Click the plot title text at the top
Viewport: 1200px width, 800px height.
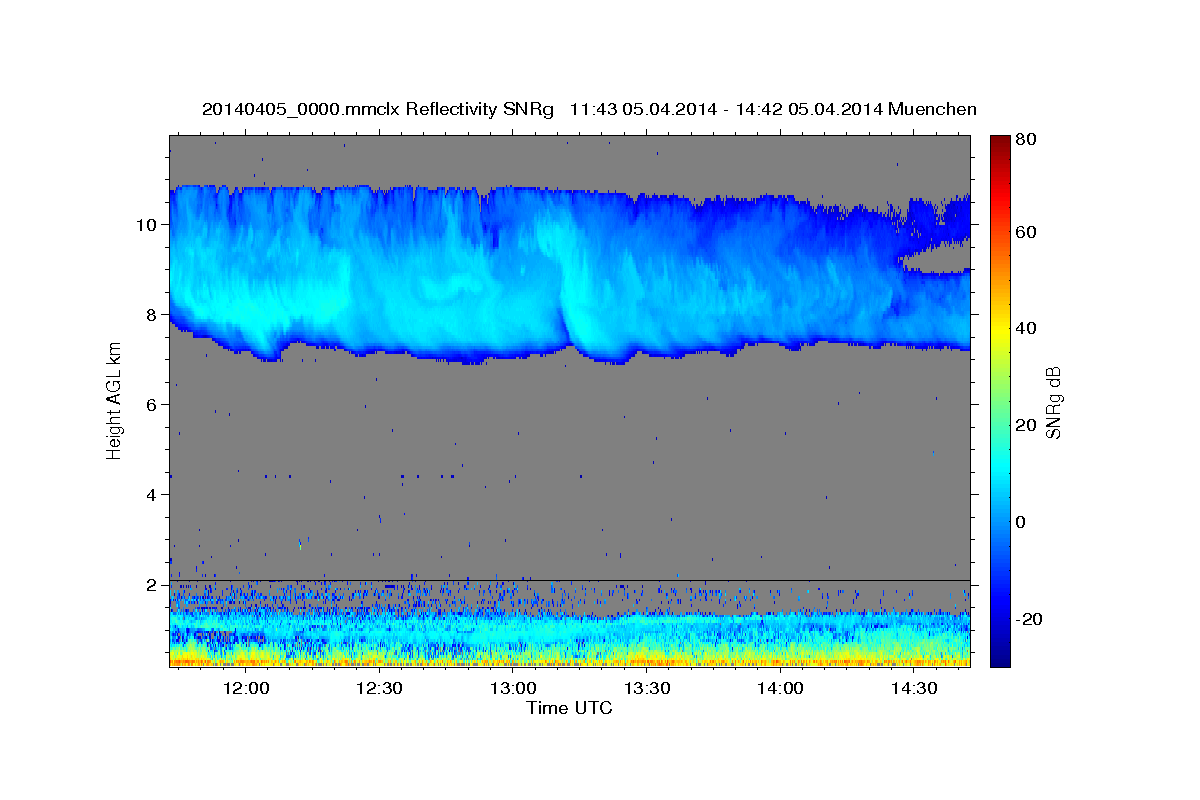coord(589,109)
